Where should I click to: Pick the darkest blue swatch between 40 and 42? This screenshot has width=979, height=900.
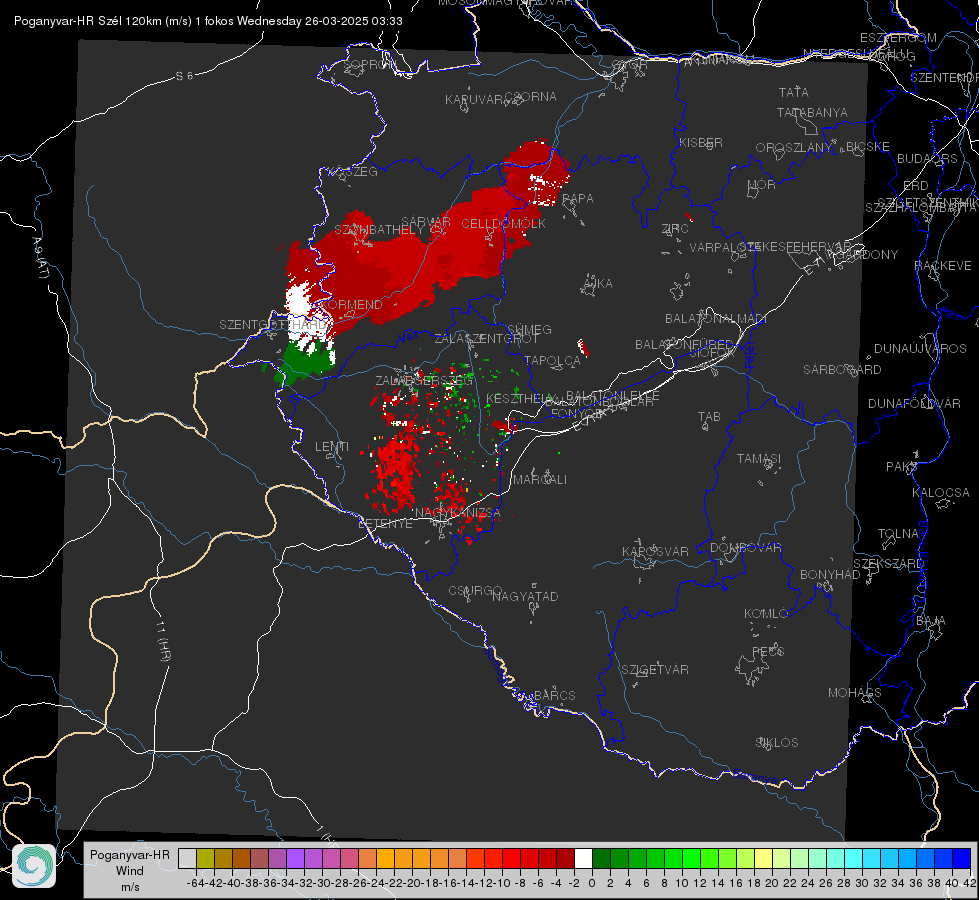(x=961, y=859)
